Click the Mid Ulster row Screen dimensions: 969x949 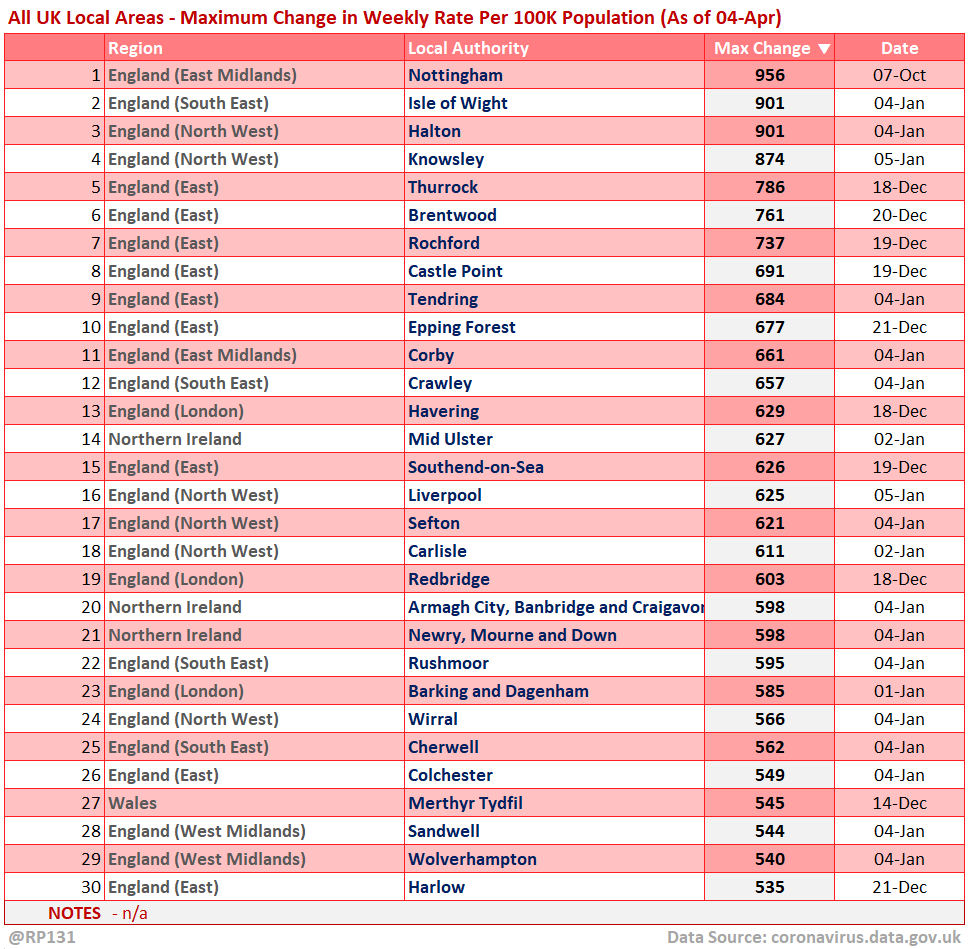450,439
